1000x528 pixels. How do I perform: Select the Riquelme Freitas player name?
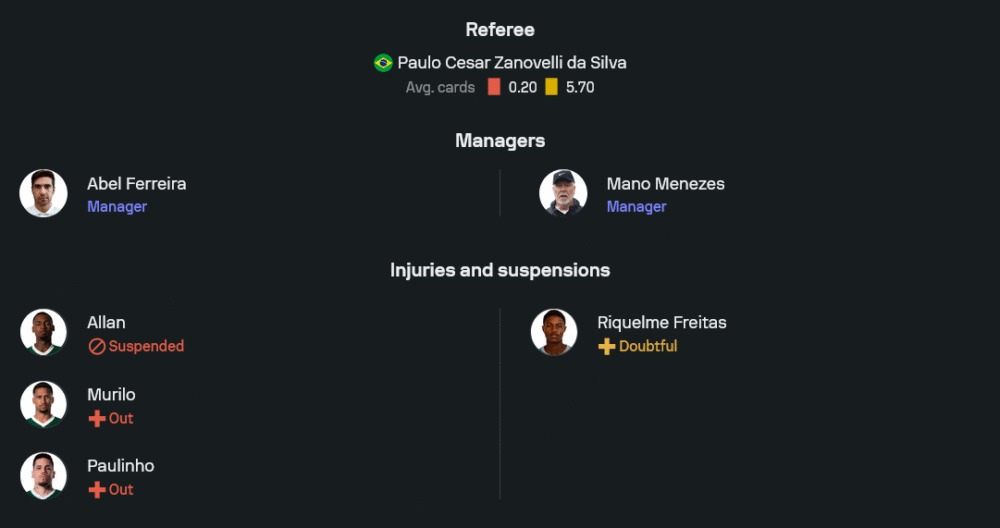(661, 322)
